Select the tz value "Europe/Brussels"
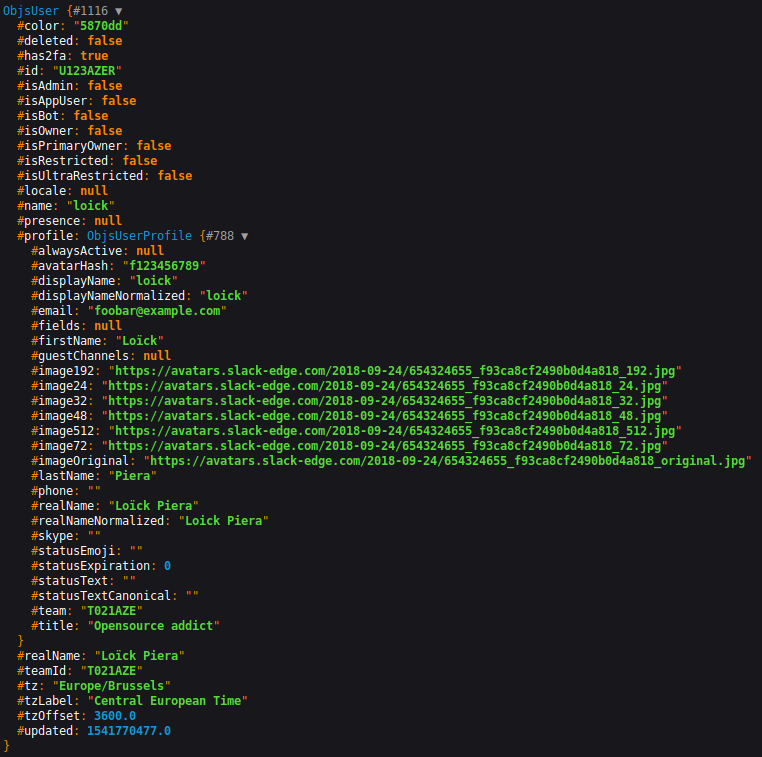 coord(112,687)
